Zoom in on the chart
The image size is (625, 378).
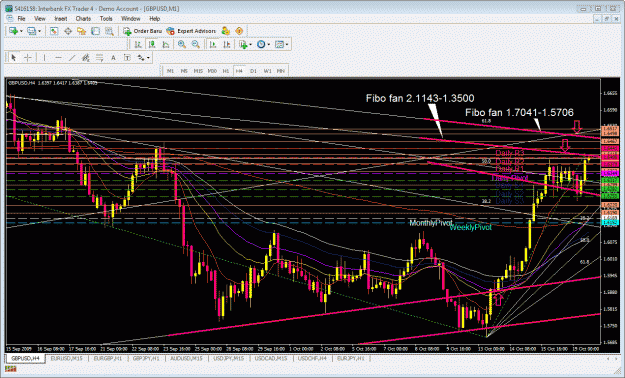182,45
